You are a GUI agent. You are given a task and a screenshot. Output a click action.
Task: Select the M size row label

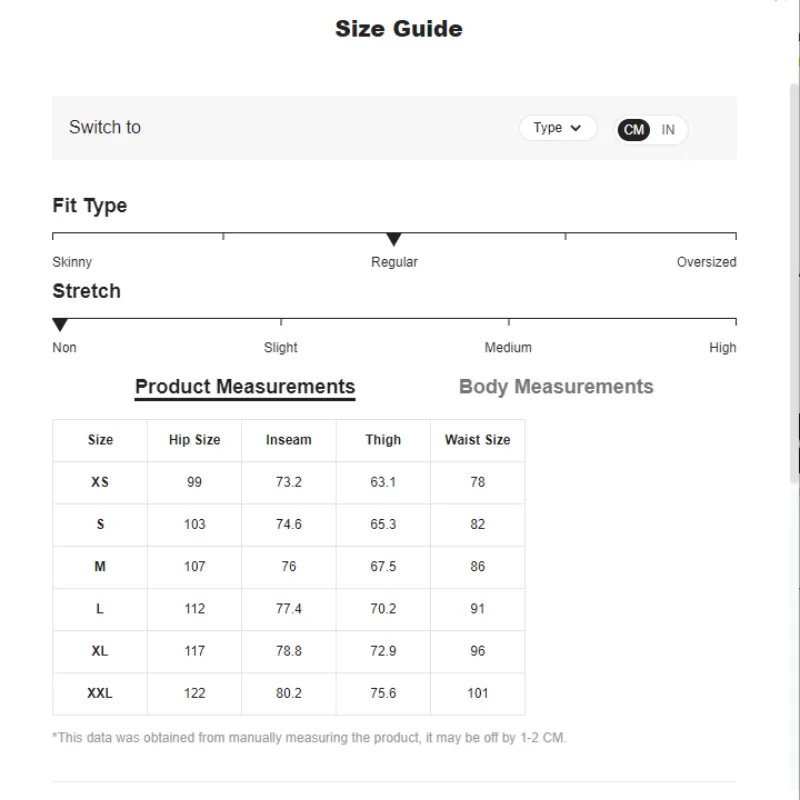click(x=100, y=567)
